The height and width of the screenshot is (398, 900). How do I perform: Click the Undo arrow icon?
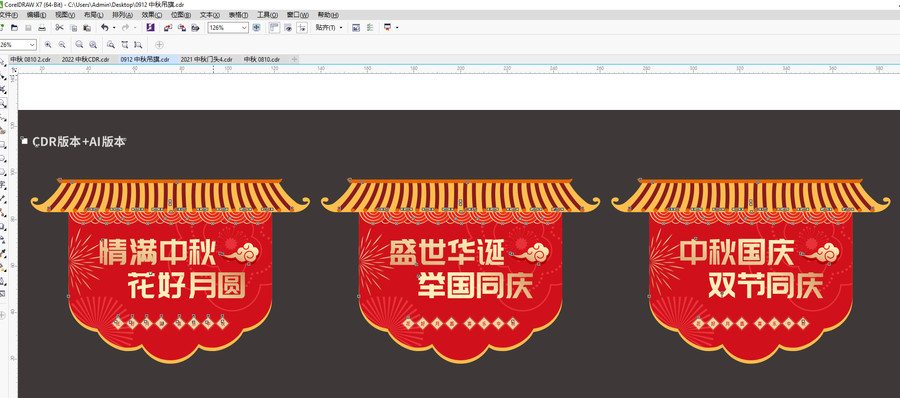pos(104,28)
